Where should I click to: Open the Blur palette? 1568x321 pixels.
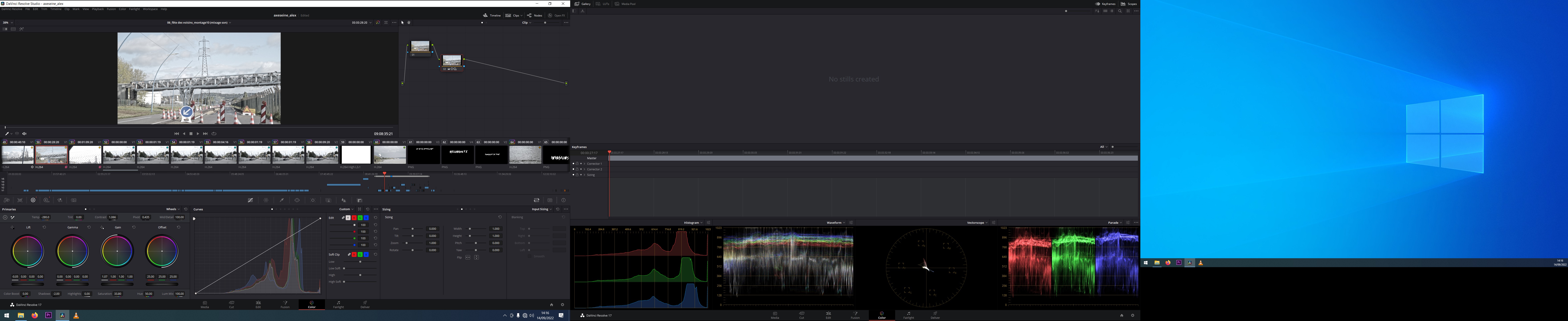click(344, 200)
